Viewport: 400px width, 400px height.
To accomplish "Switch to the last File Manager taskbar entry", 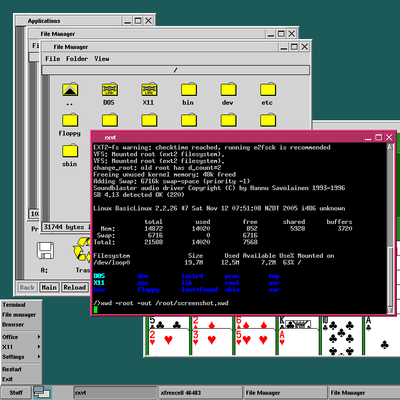I will click(365, 393).
